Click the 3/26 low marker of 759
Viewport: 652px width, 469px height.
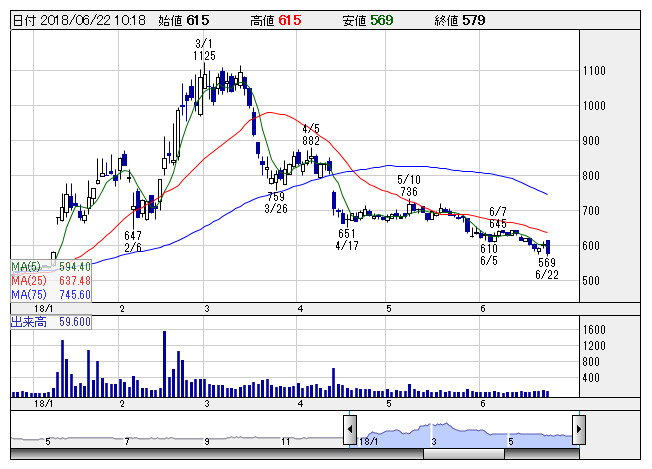click(x=276, y=203)
